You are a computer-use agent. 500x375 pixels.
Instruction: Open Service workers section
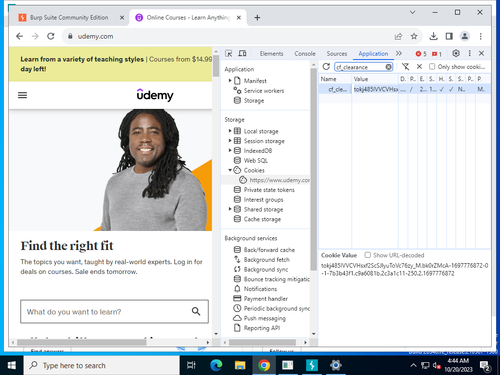(264, 91)
